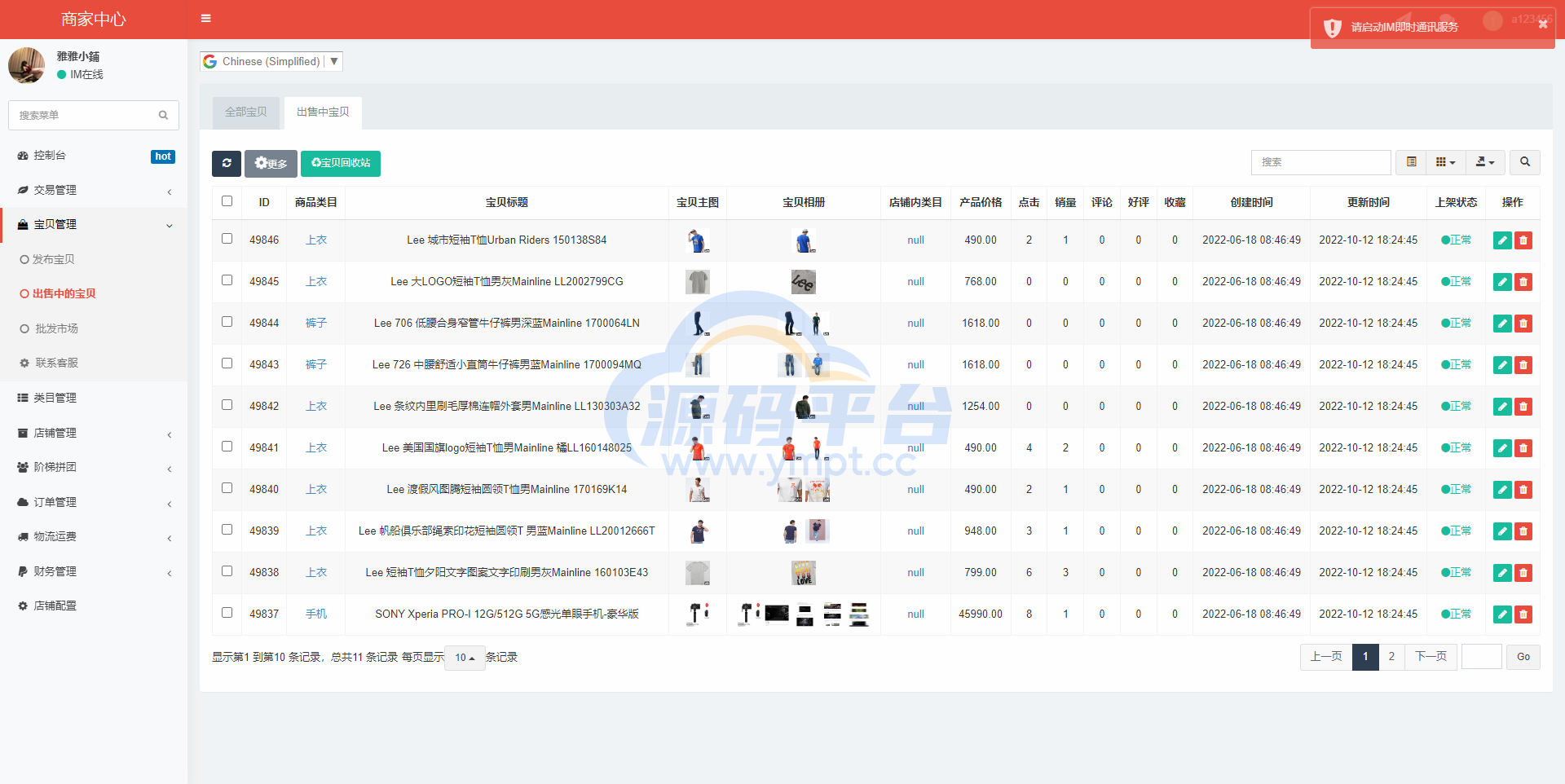Check the row checkbox for ID 49841
This screenshot has height=784, width=1565.
pos(227,447)
